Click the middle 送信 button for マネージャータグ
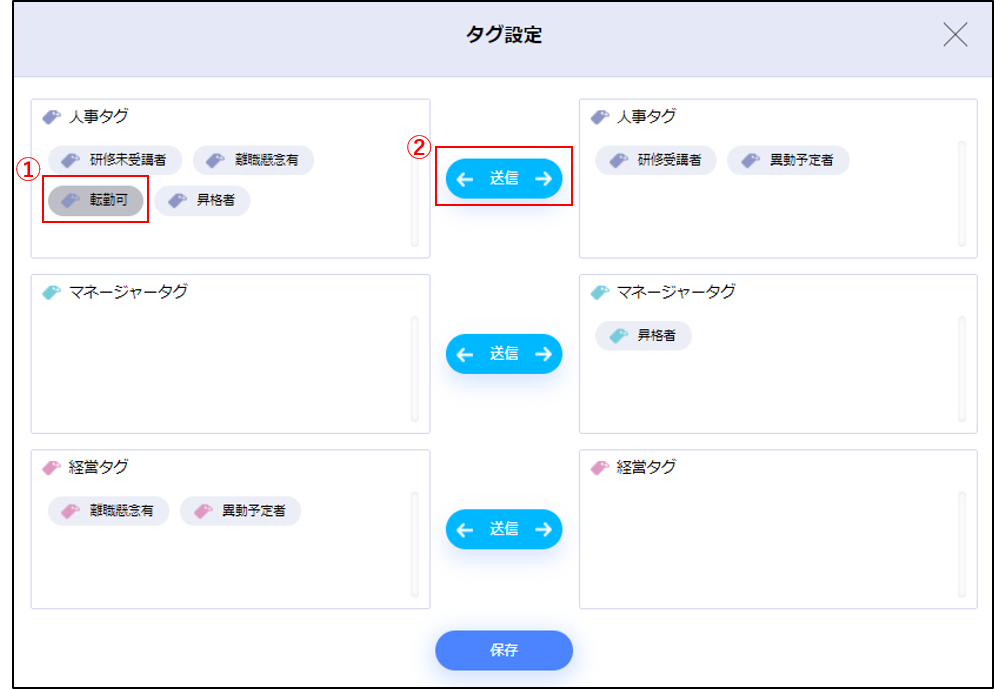The height and width of the screenshot is (689, 994). [x=504, y=354]
